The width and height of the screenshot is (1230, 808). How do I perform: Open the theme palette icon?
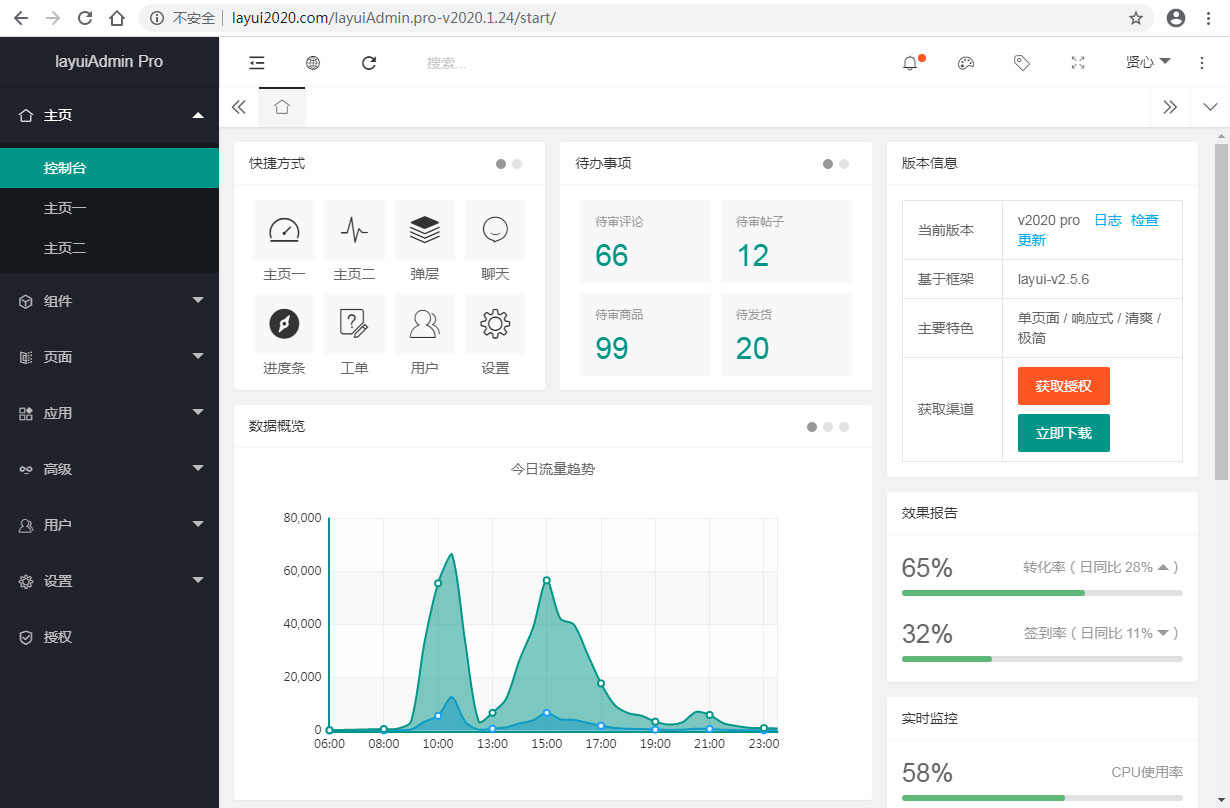tap(965, 63)
